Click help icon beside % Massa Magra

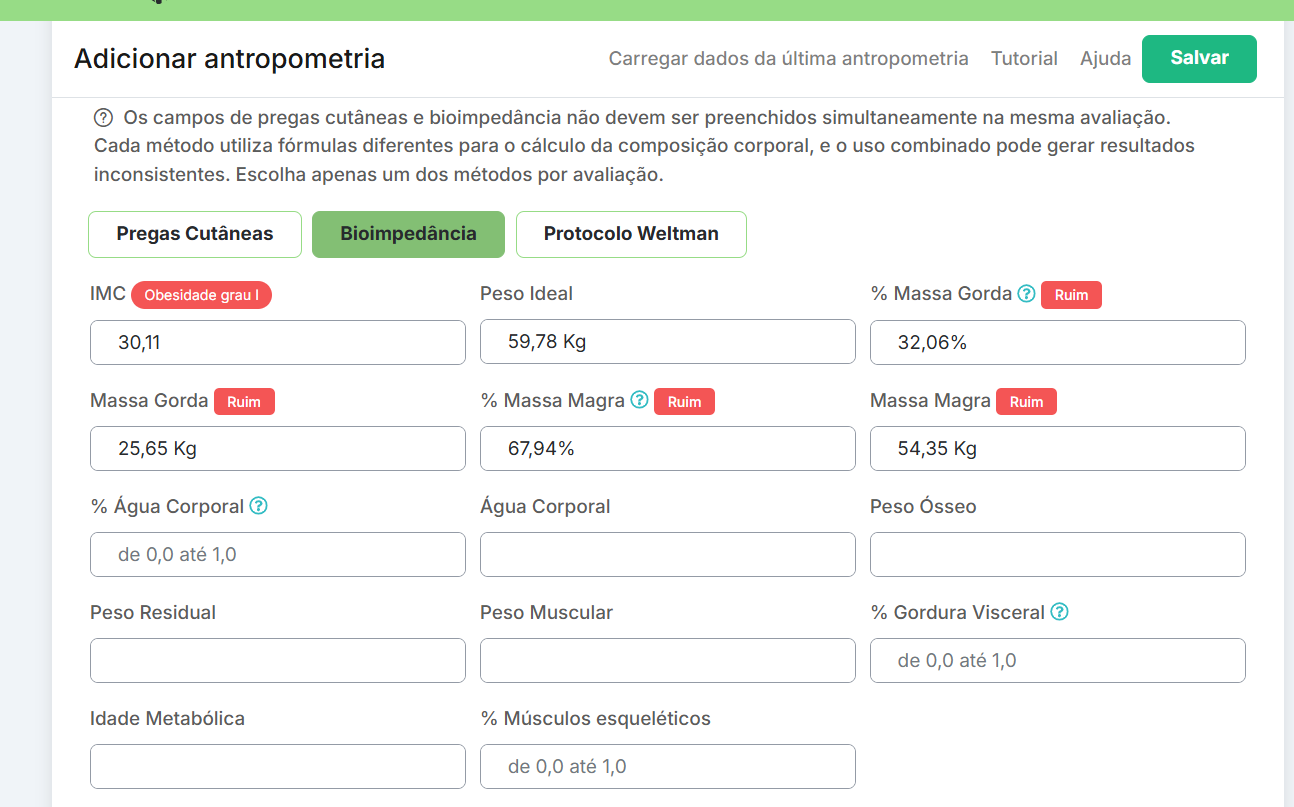pos(640,401)
